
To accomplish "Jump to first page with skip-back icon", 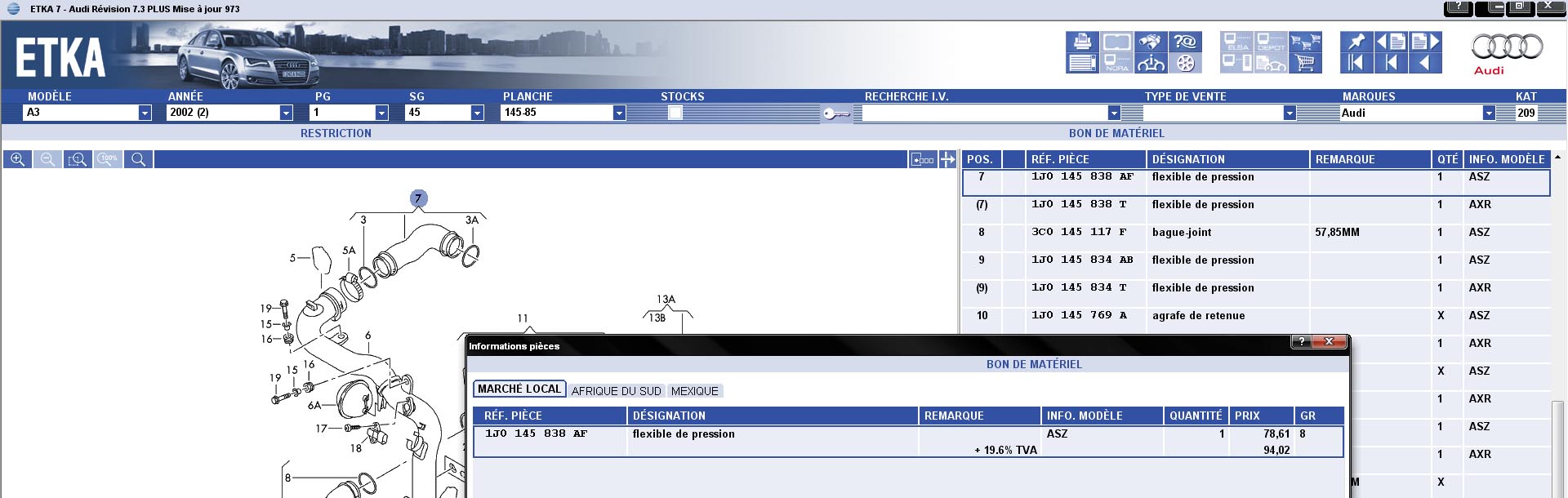I will tap(1356, 63).
